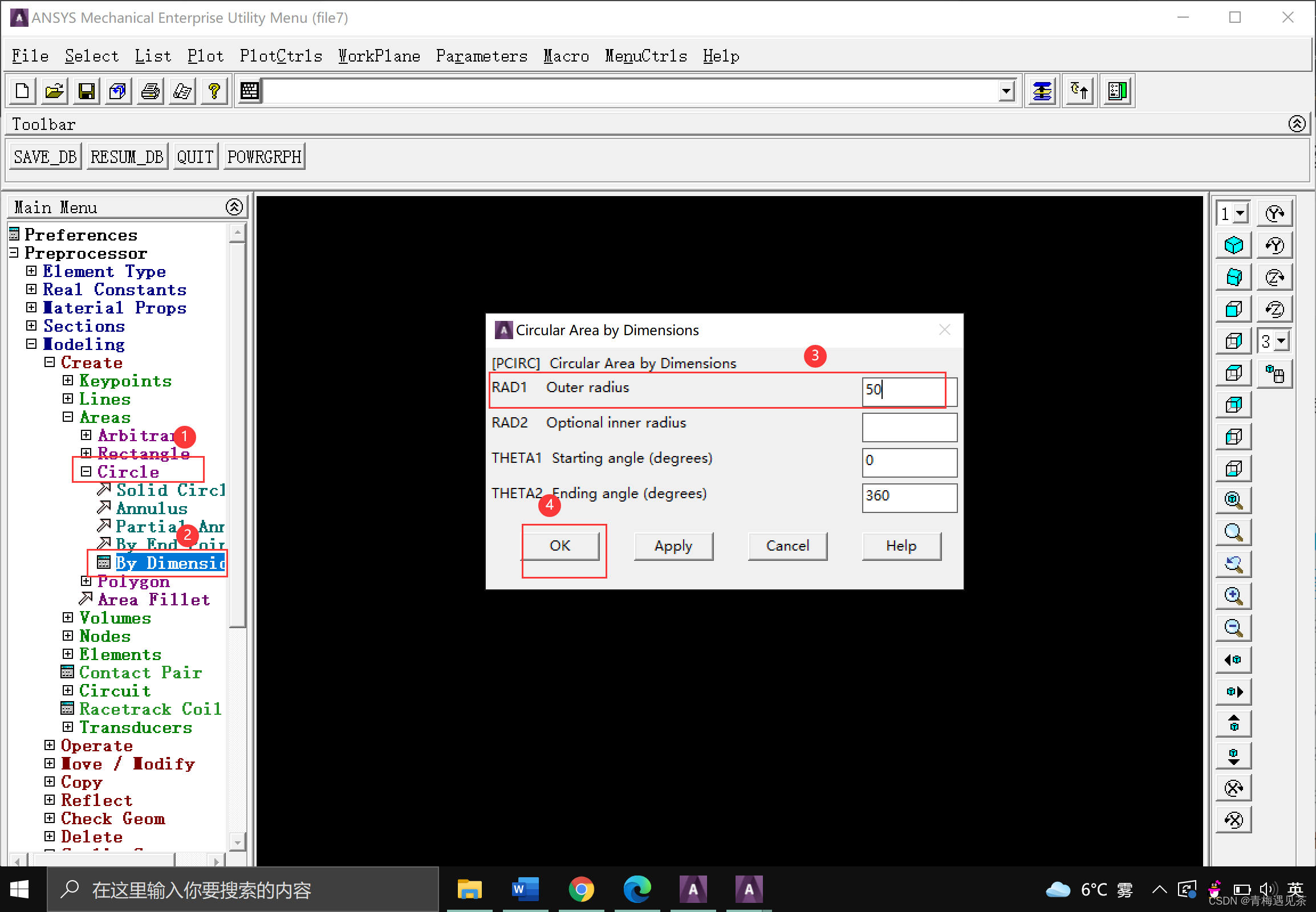
Task: Collapse the Toolbar panel arrow
Action: coord(1297,124)
